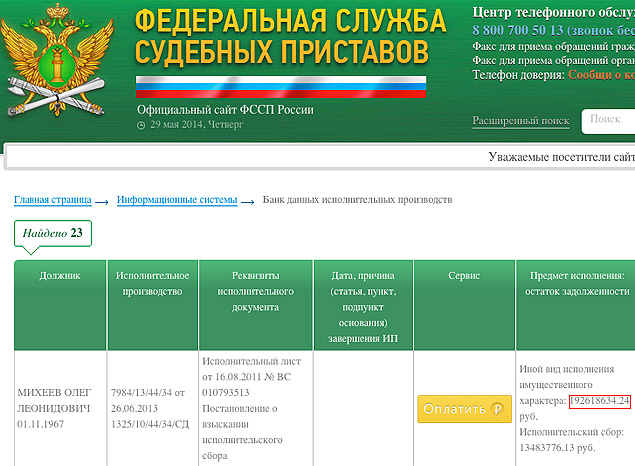The width and height of the screenshot is (635, 466).
Task: Click the Russian tricolor flag stripe
Action: (281, 85)
